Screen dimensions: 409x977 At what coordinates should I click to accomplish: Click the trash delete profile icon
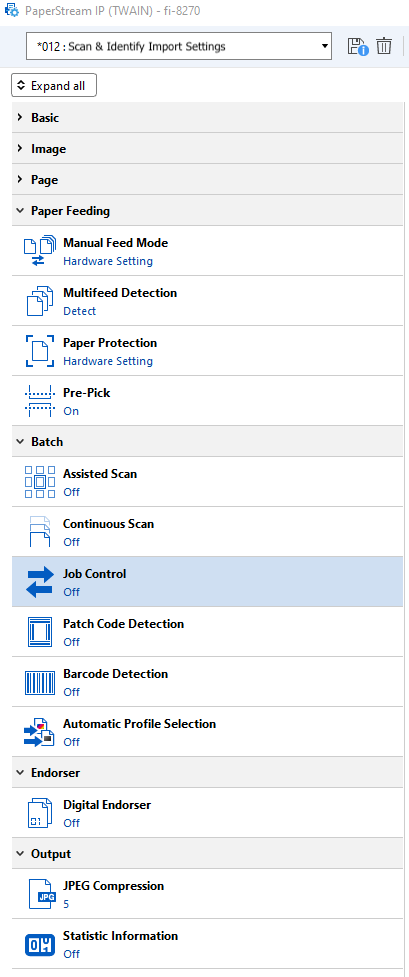[384, 46]
